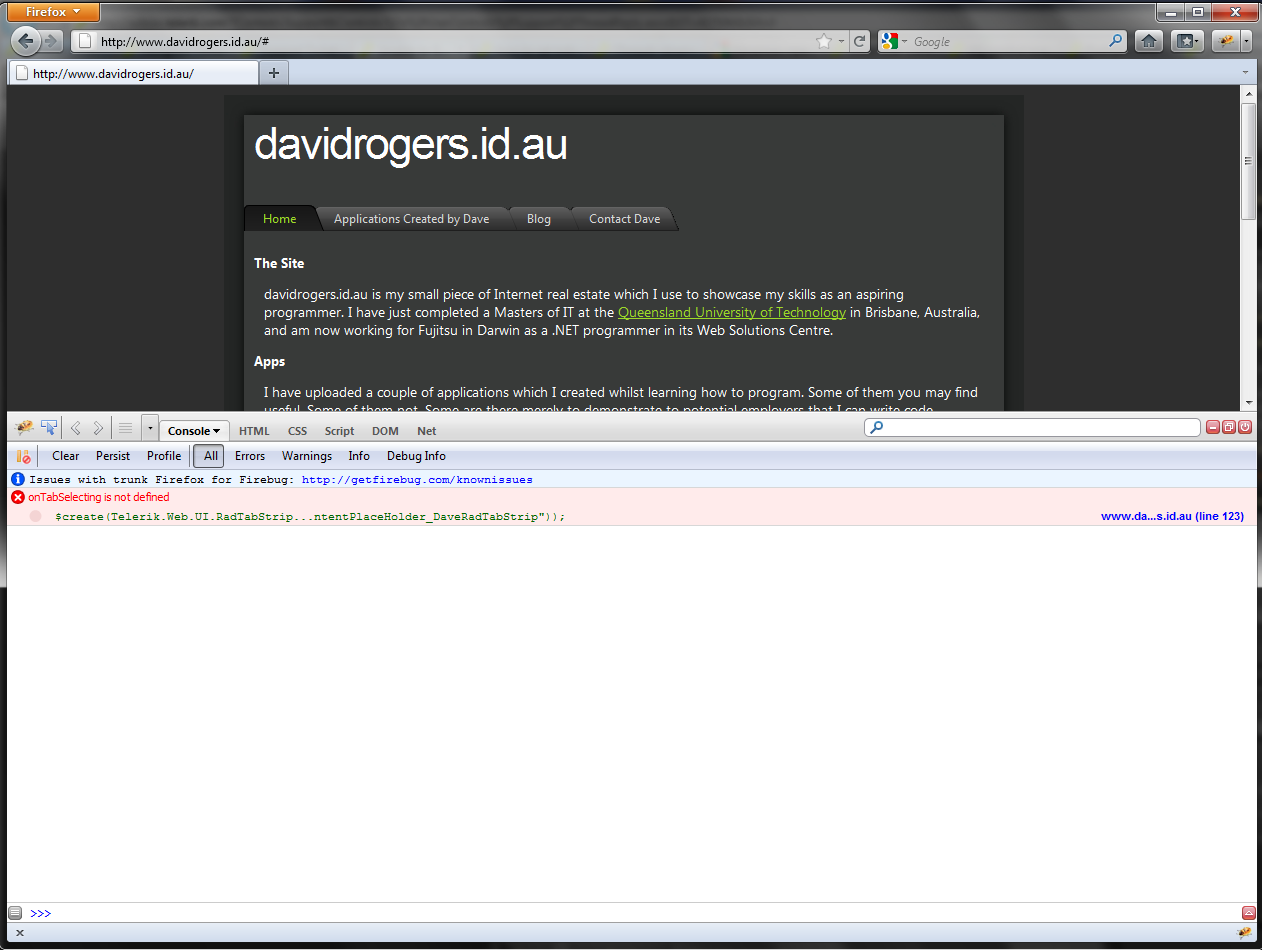
Task: Open Applications Created by Dave tab
Action: click(x=412, y=219)
